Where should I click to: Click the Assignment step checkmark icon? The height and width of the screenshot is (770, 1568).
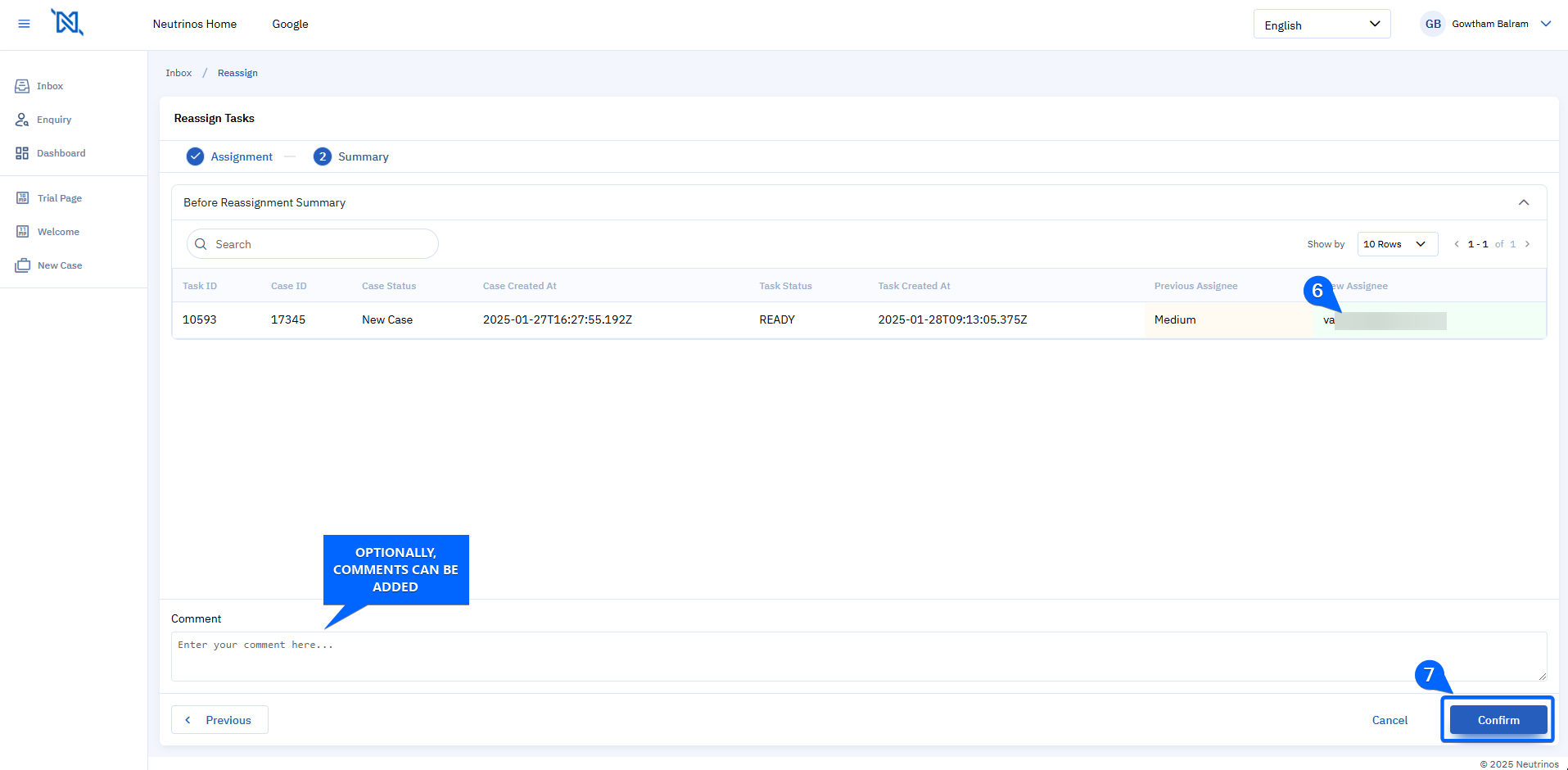pos(195,156)
